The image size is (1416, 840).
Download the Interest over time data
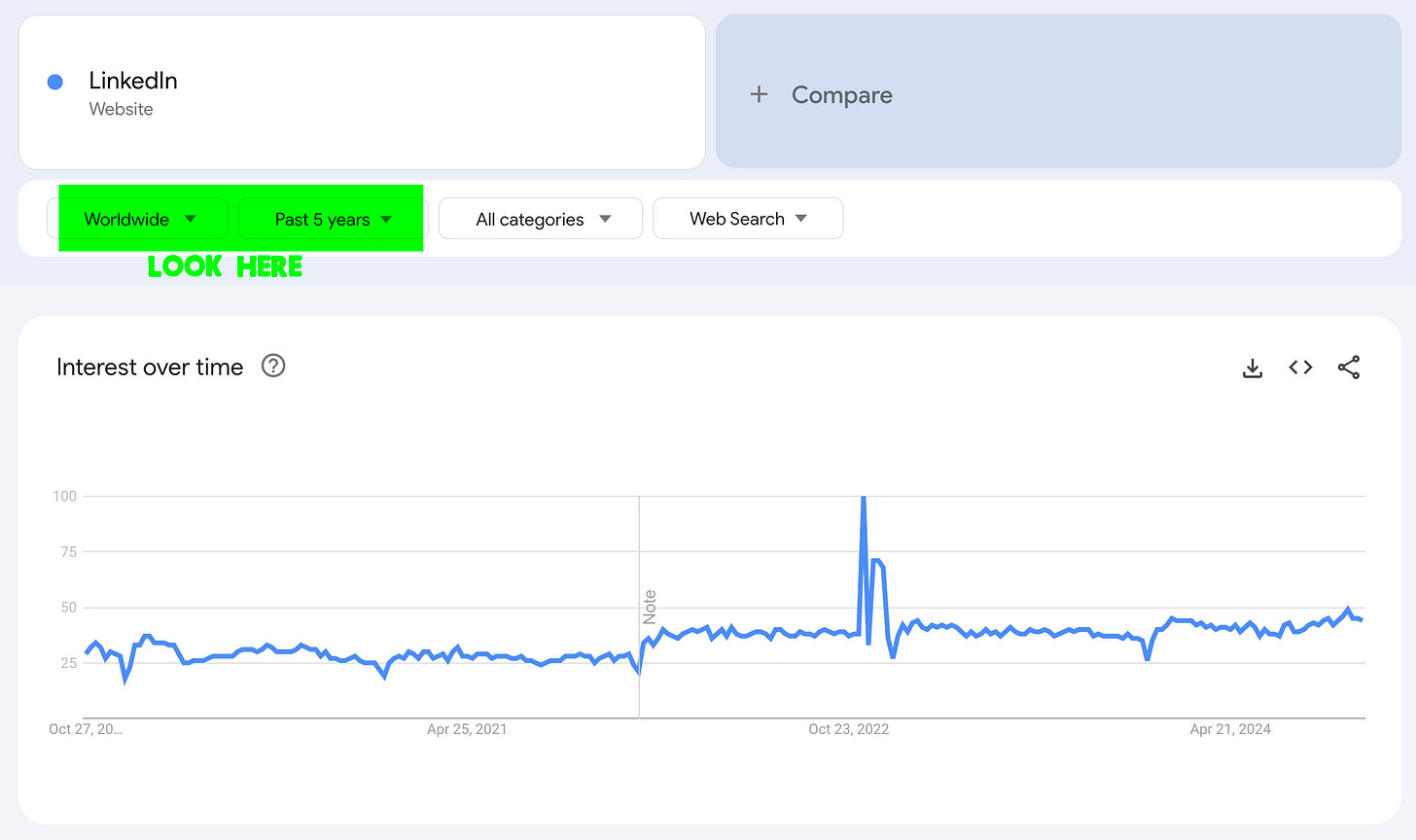(x=1253, y=367)
